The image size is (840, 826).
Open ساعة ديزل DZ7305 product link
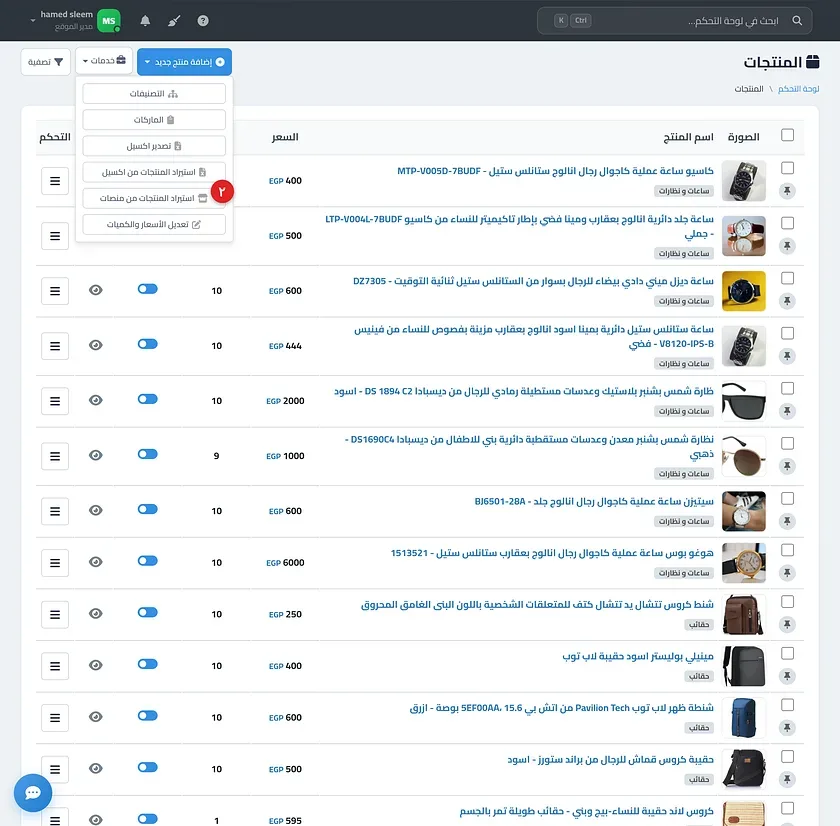tap(533, 281)
